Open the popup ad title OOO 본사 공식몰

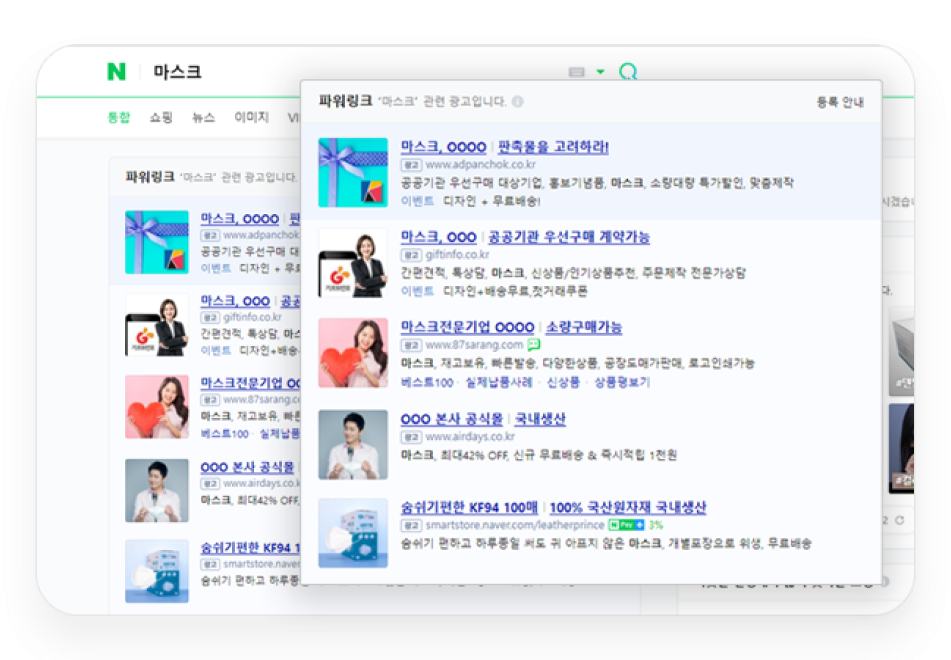point(452,419)
